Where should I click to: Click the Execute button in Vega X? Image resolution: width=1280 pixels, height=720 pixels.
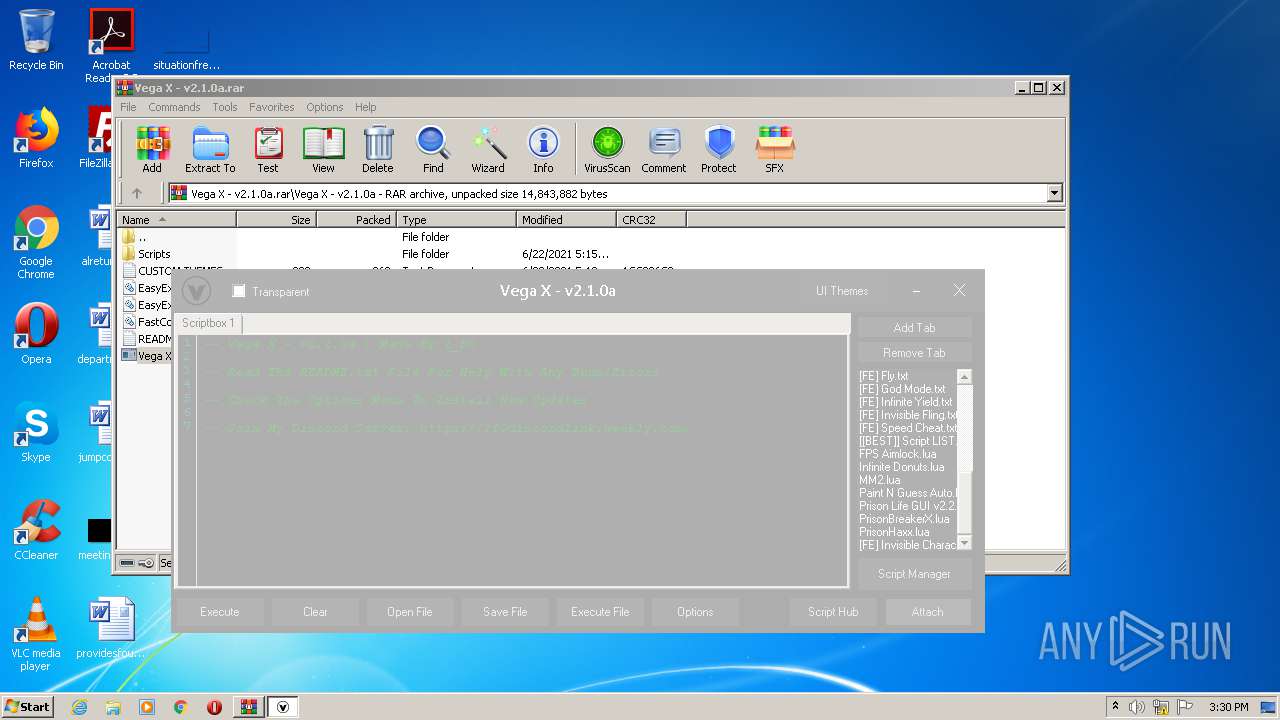pos(220,612)
